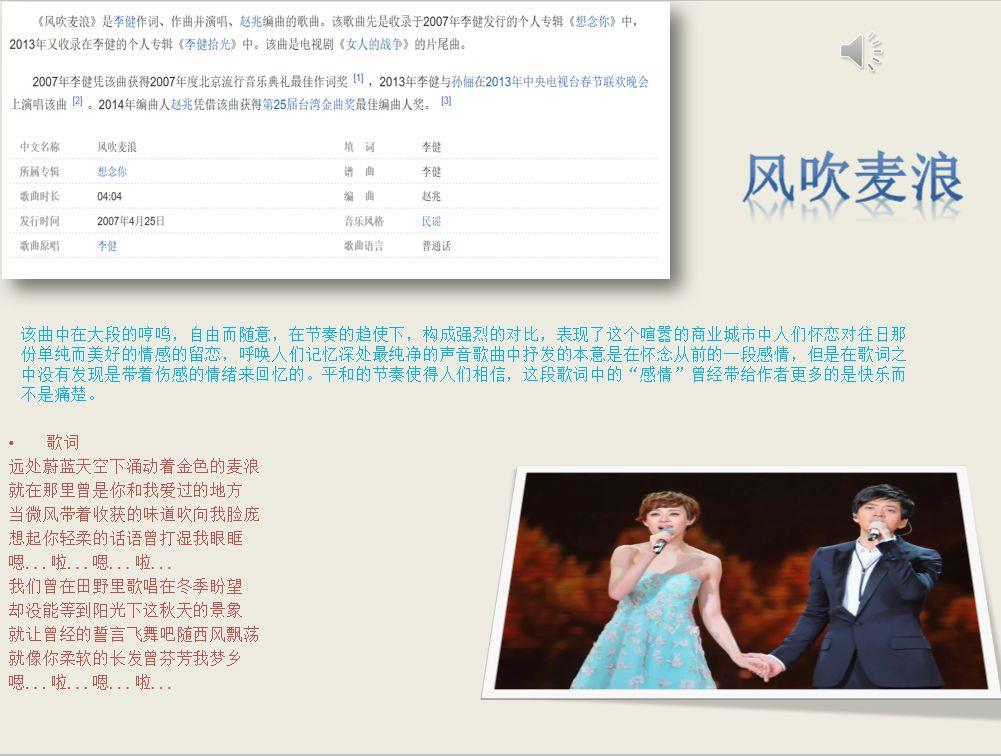1001x756 pixels.
Task: Select the 2007年4月25日 release date value
Action: tap(131, 221)
